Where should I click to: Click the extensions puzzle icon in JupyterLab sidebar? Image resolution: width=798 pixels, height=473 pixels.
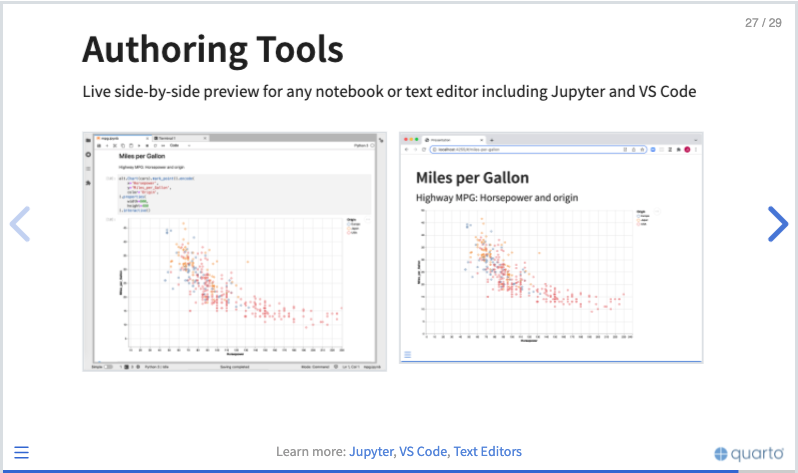(88, 183)
